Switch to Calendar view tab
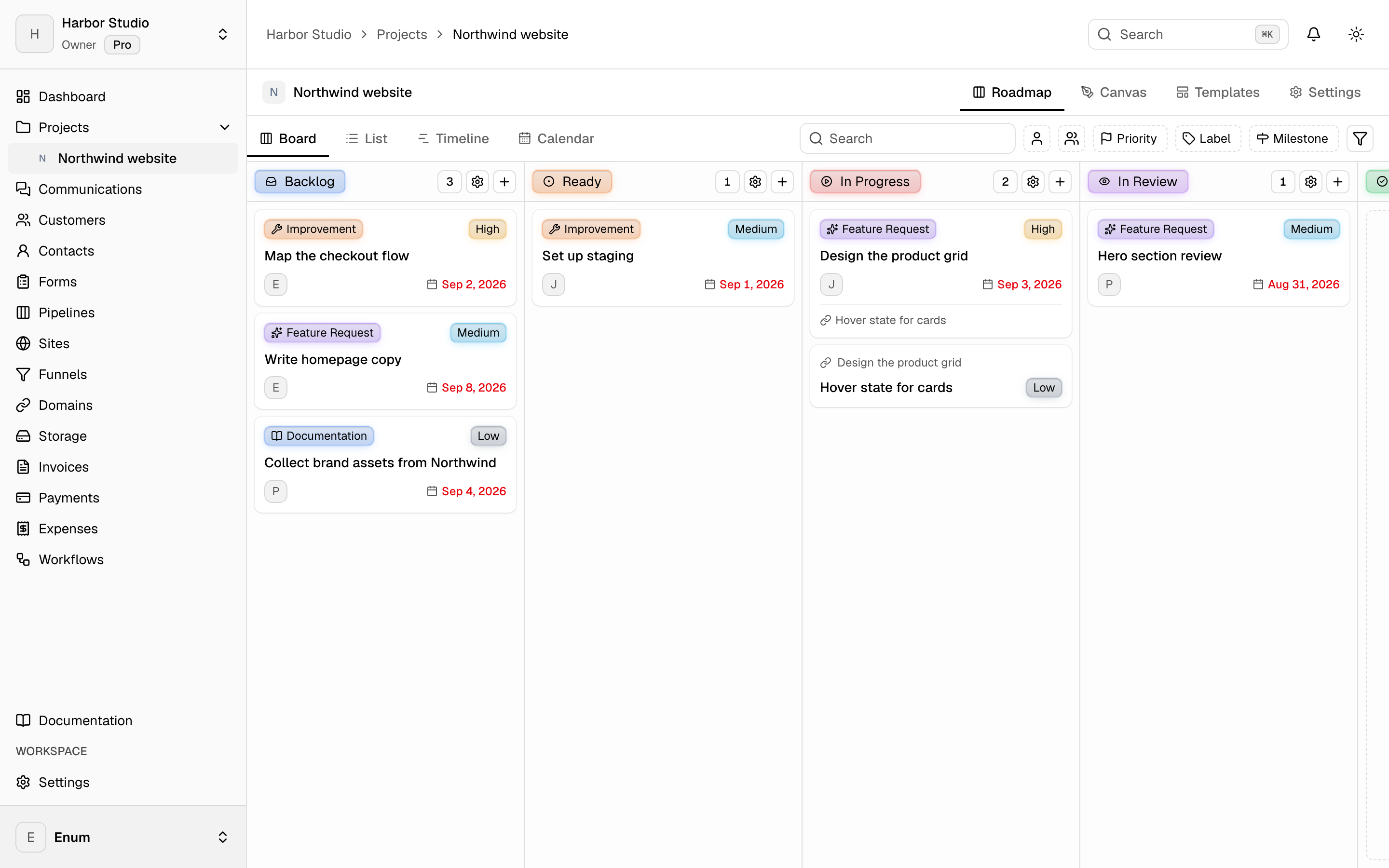Viewport: 1389px width, 868px height. 556,138
